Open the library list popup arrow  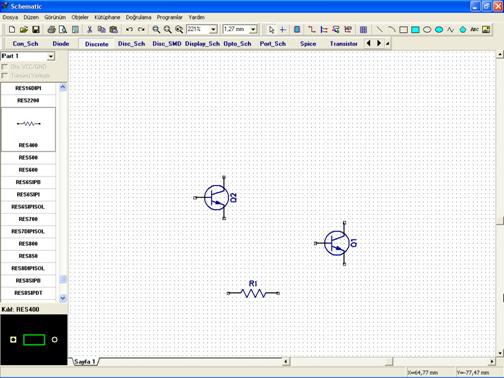pos(388,44)
